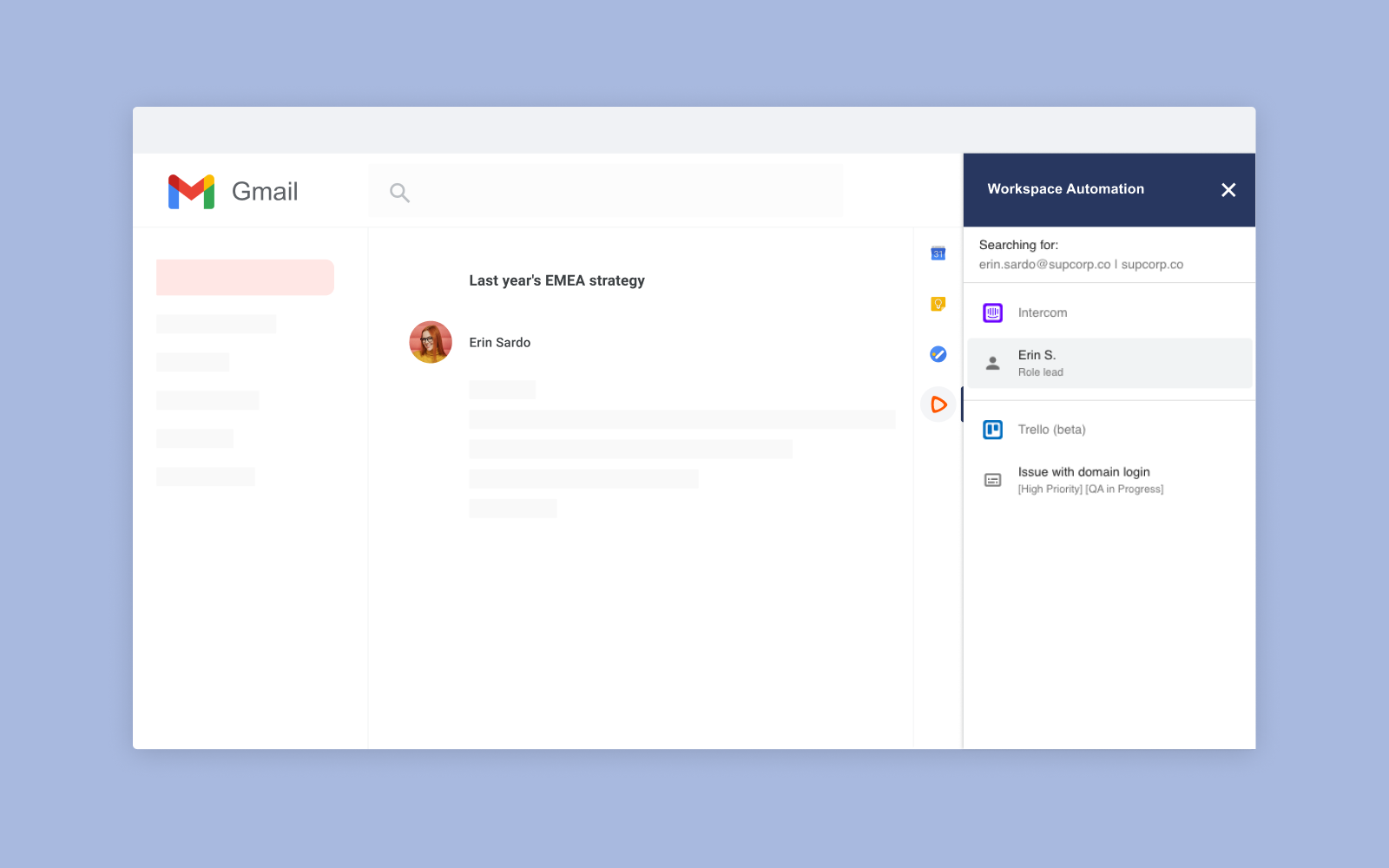Click the Workspace Automation panel title
Image resolution: width=1389 pixels, height=868 pixels.
click(x=1066, y=189)
